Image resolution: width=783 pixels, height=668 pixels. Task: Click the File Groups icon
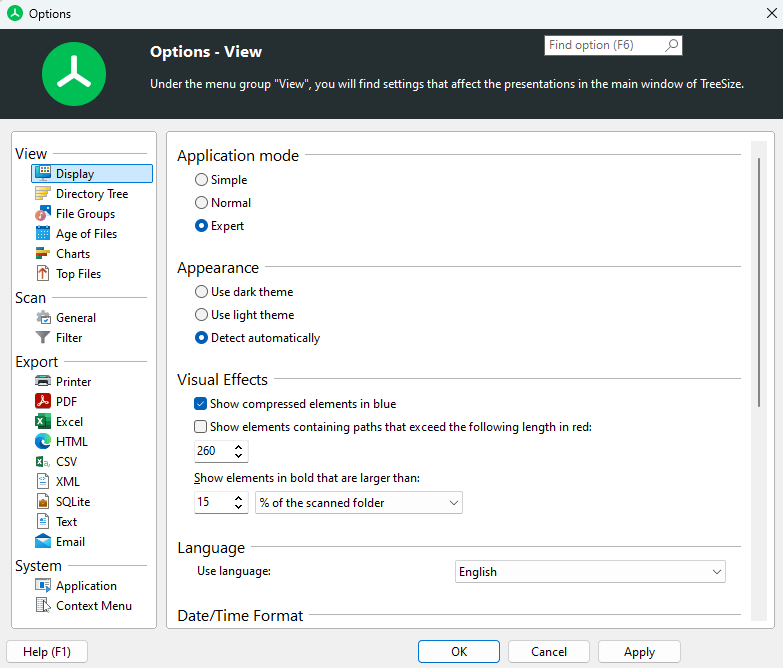point(43,213)
